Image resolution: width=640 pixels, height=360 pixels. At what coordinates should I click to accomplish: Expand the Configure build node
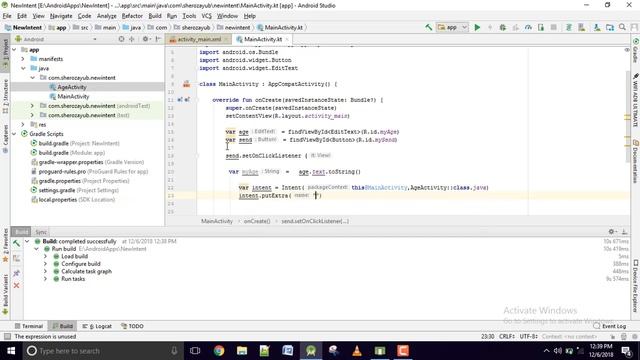click(x=45, y=264)
